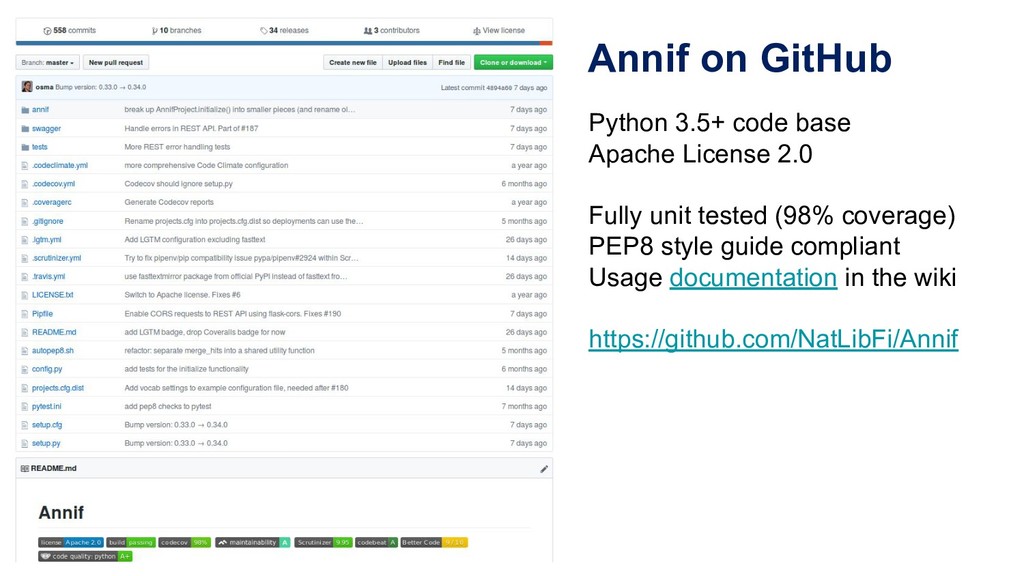Viewport: 1024px width, 576px height.
Task: Click the build passing badge
Action: click(131, 543)
